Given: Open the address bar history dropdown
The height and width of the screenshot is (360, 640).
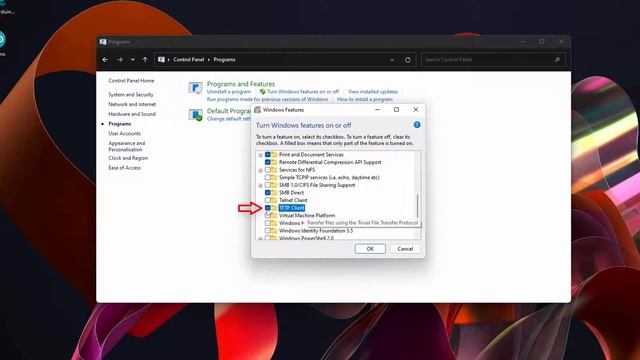Looking at the screenshot, I should [392, 60].
